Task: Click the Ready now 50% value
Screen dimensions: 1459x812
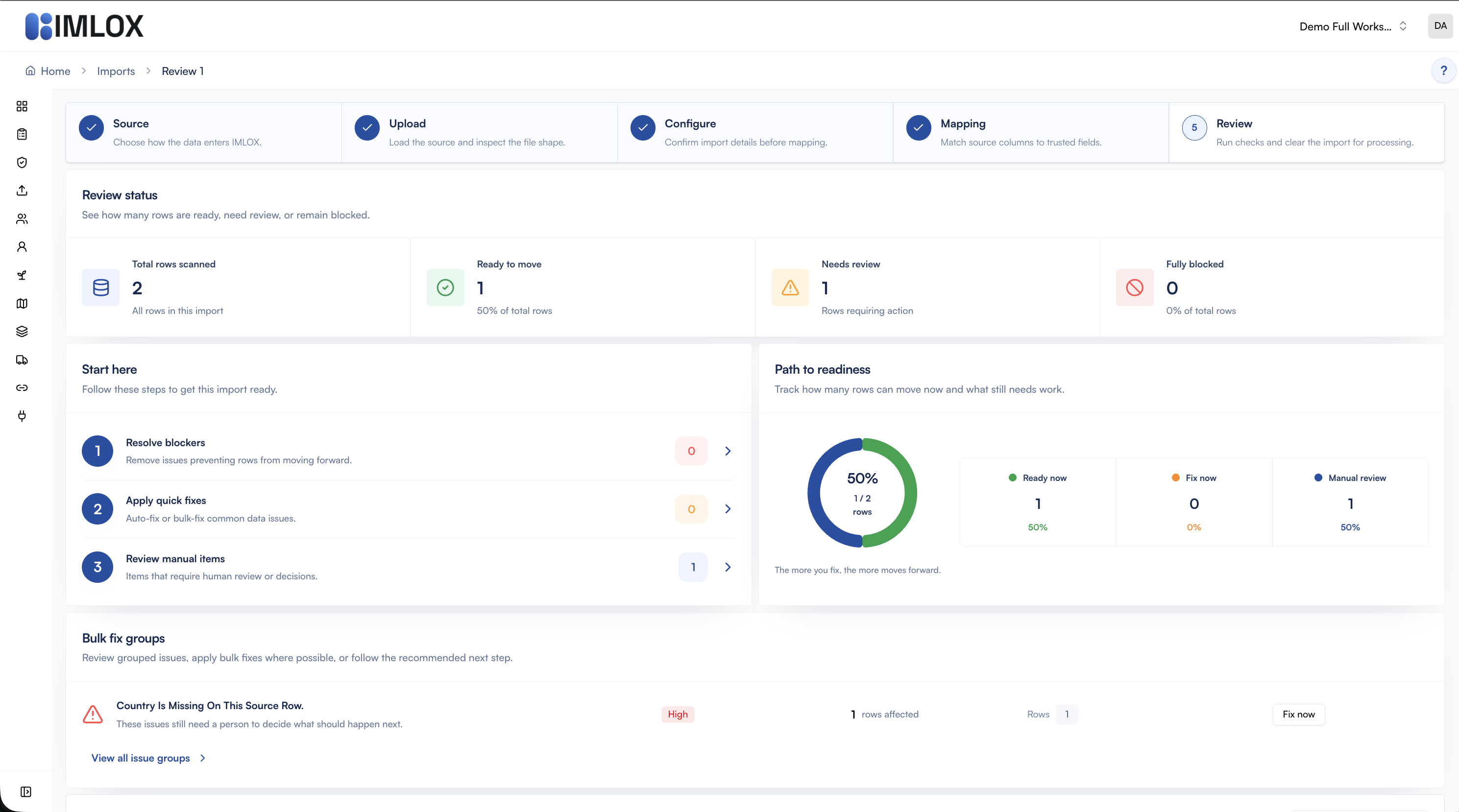Action: 1038,527
